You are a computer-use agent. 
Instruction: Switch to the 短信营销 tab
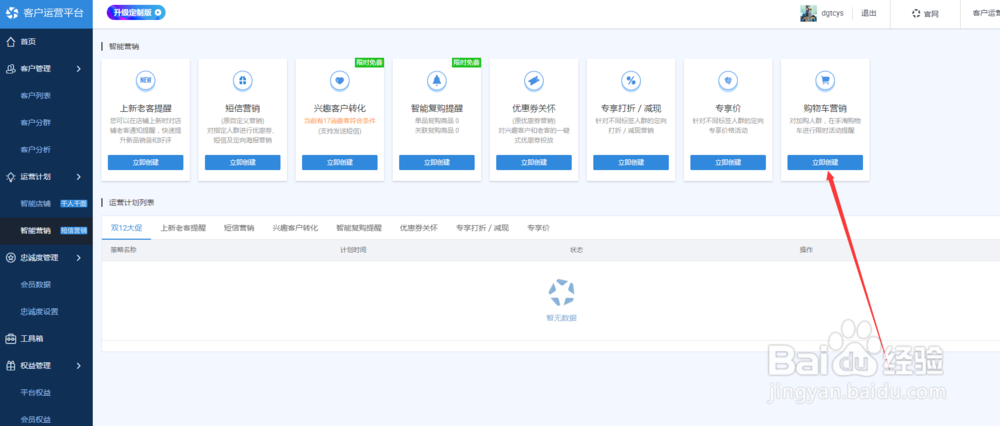(239, 228)
